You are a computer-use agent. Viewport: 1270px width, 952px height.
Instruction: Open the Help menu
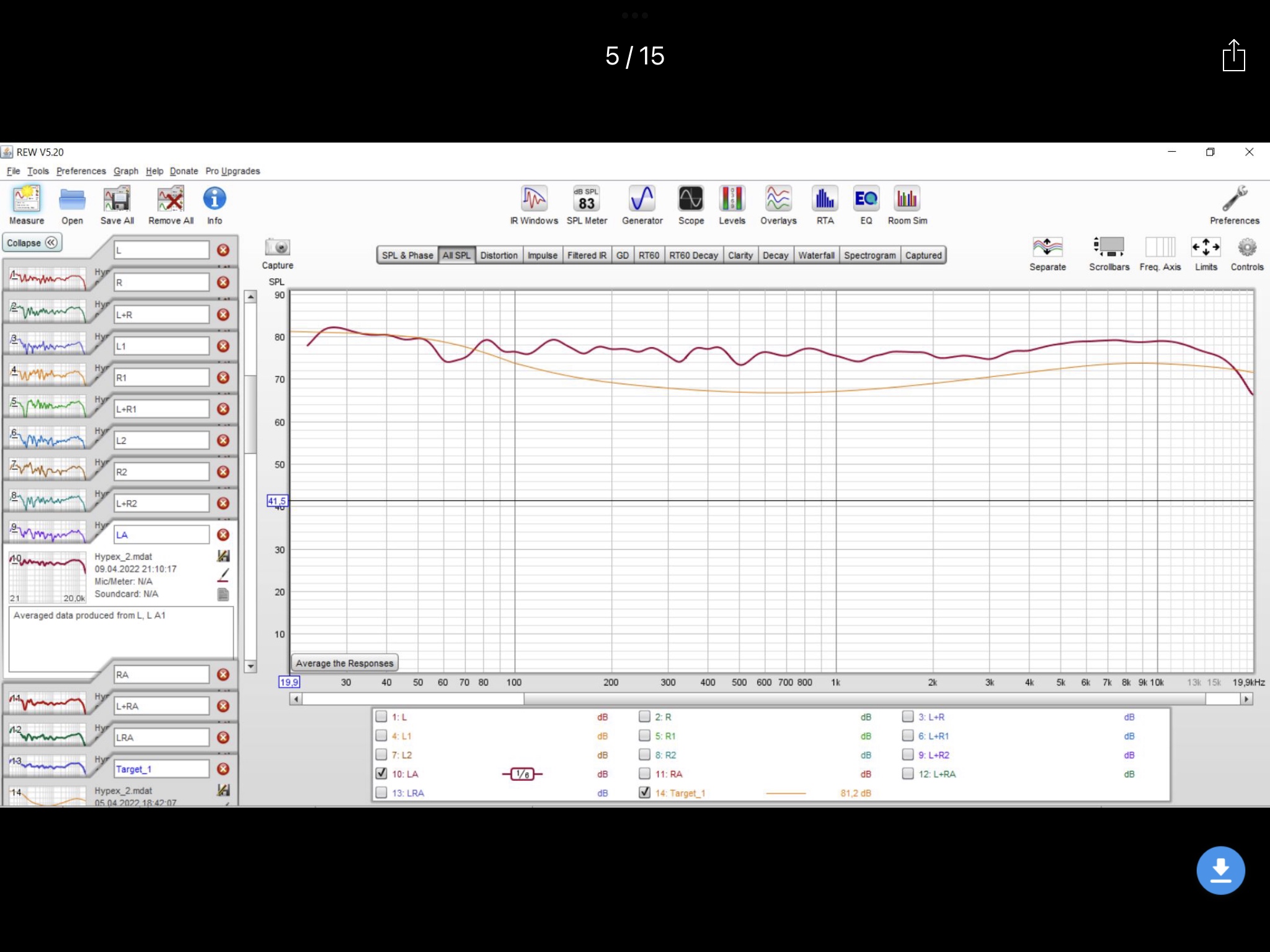(x=154, y=171)
